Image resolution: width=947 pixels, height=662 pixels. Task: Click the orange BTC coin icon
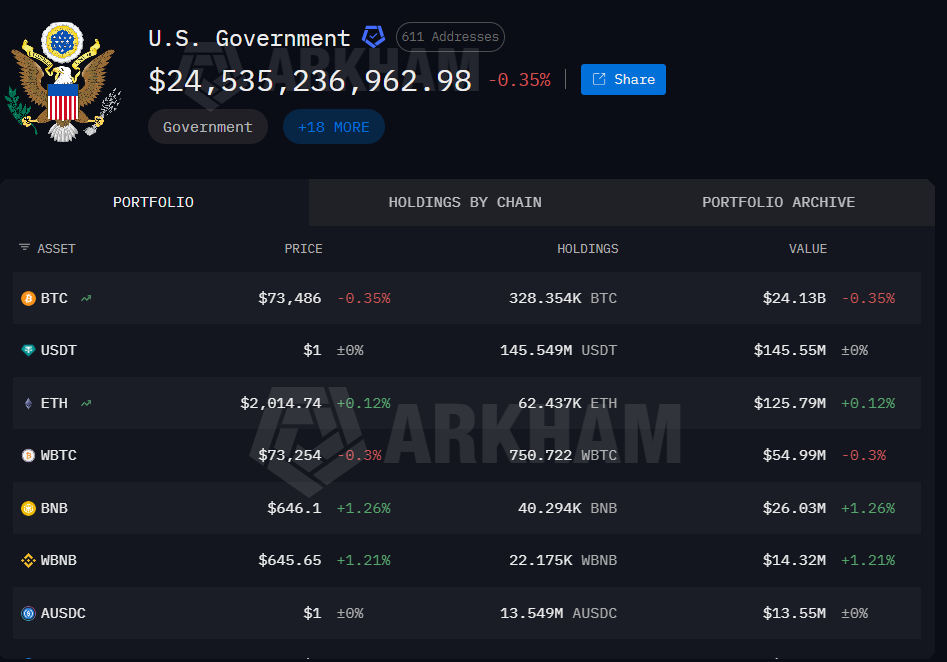[28, 298]
